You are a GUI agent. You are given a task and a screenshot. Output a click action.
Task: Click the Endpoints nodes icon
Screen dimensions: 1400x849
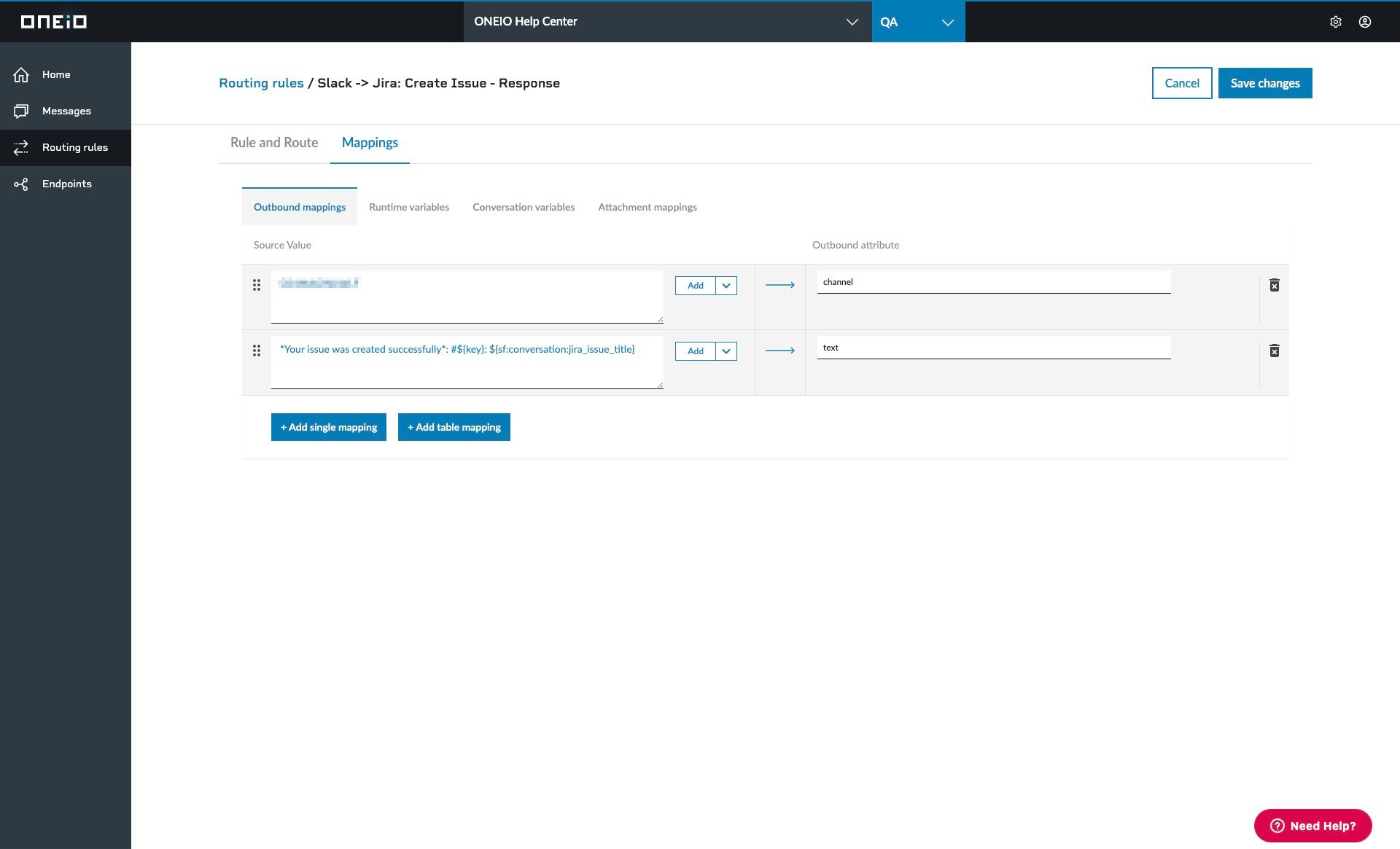click(x=21, y=184)
